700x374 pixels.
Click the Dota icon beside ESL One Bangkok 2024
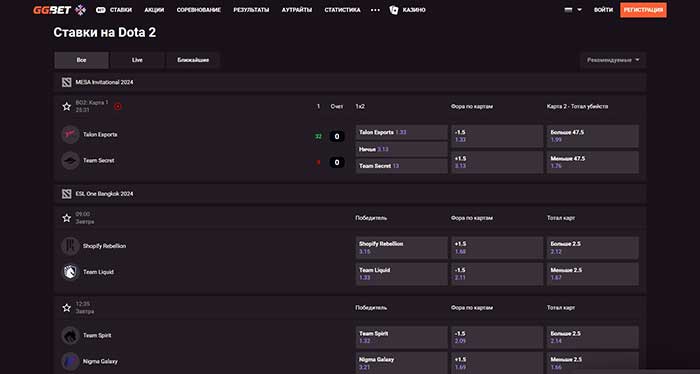[x=67, y=194]
